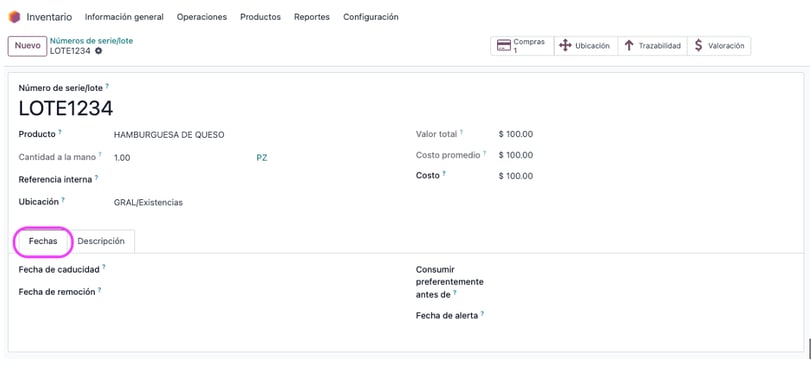The image size is (812, 378).
Task: Select the Fechas tab
Action: (43, 241)
